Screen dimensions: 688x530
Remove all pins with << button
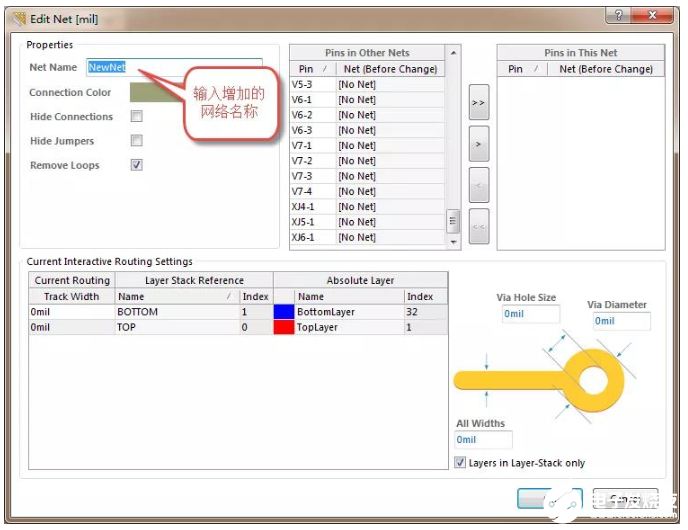(x=479, y=226)
